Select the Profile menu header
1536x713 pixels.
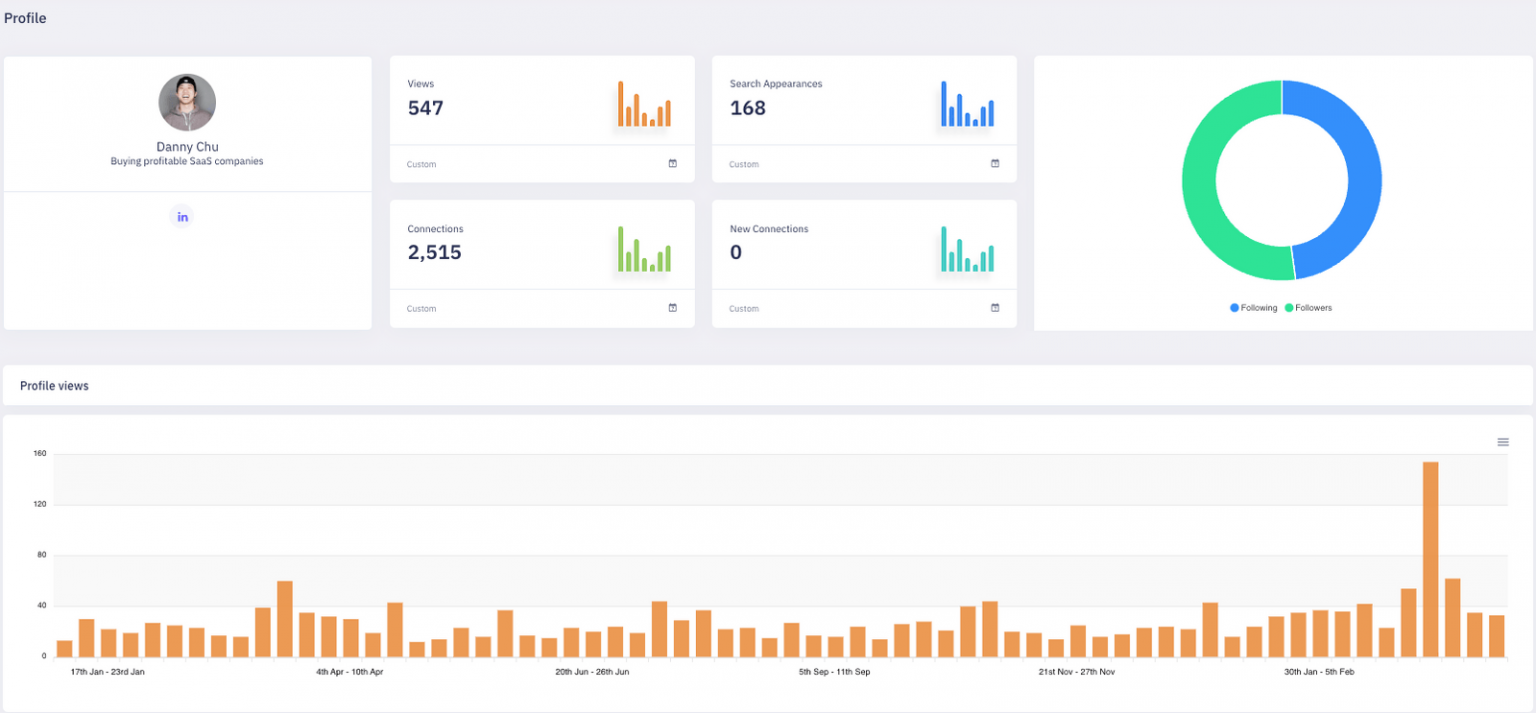click(24, 17)
